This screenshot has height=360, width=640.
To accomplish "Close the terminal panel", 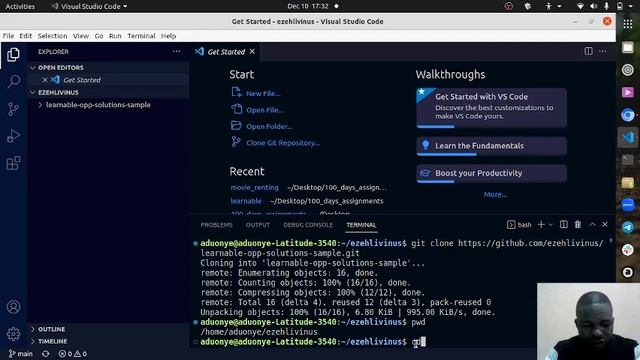I will 605,224.
